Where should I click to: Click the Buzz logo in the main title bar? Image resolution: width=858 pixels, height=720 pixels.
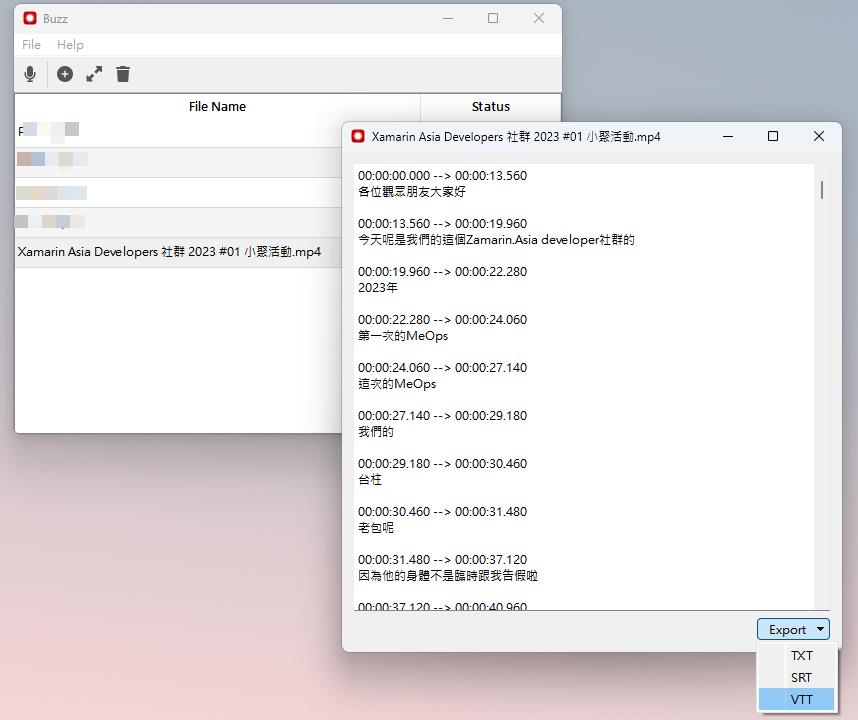click(29, 18)
